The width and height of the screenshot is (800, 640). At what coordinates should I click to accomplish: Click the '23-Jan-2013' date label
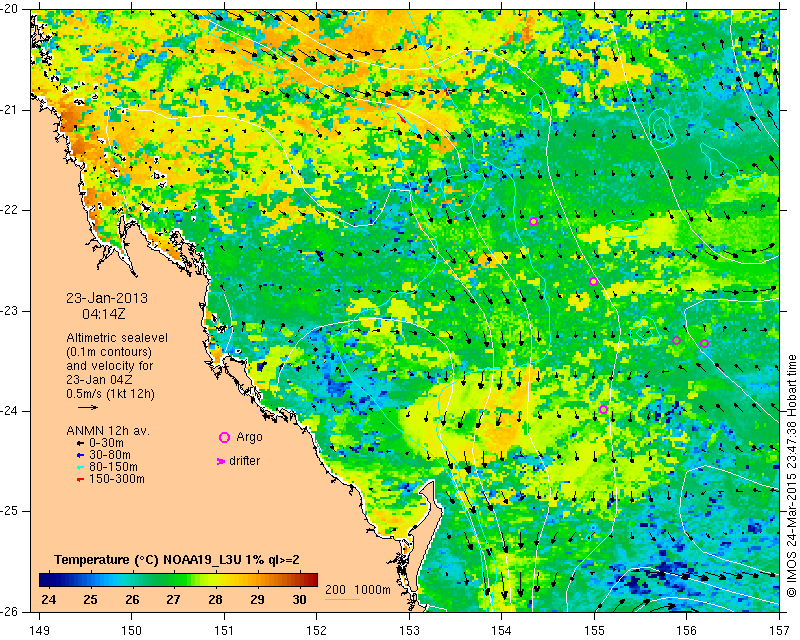(x=107, y=298)
